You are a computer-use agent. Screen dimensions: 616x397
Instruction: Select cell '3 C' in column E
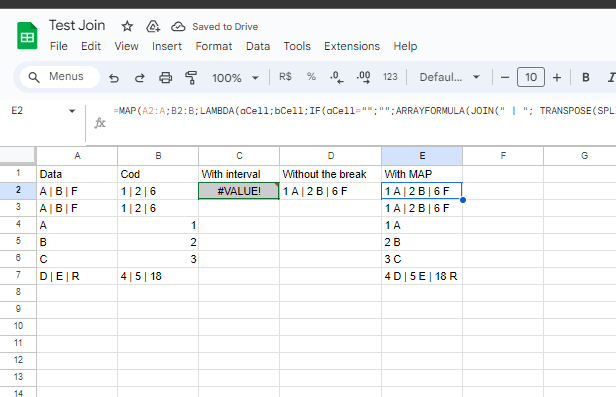point(422,259)
